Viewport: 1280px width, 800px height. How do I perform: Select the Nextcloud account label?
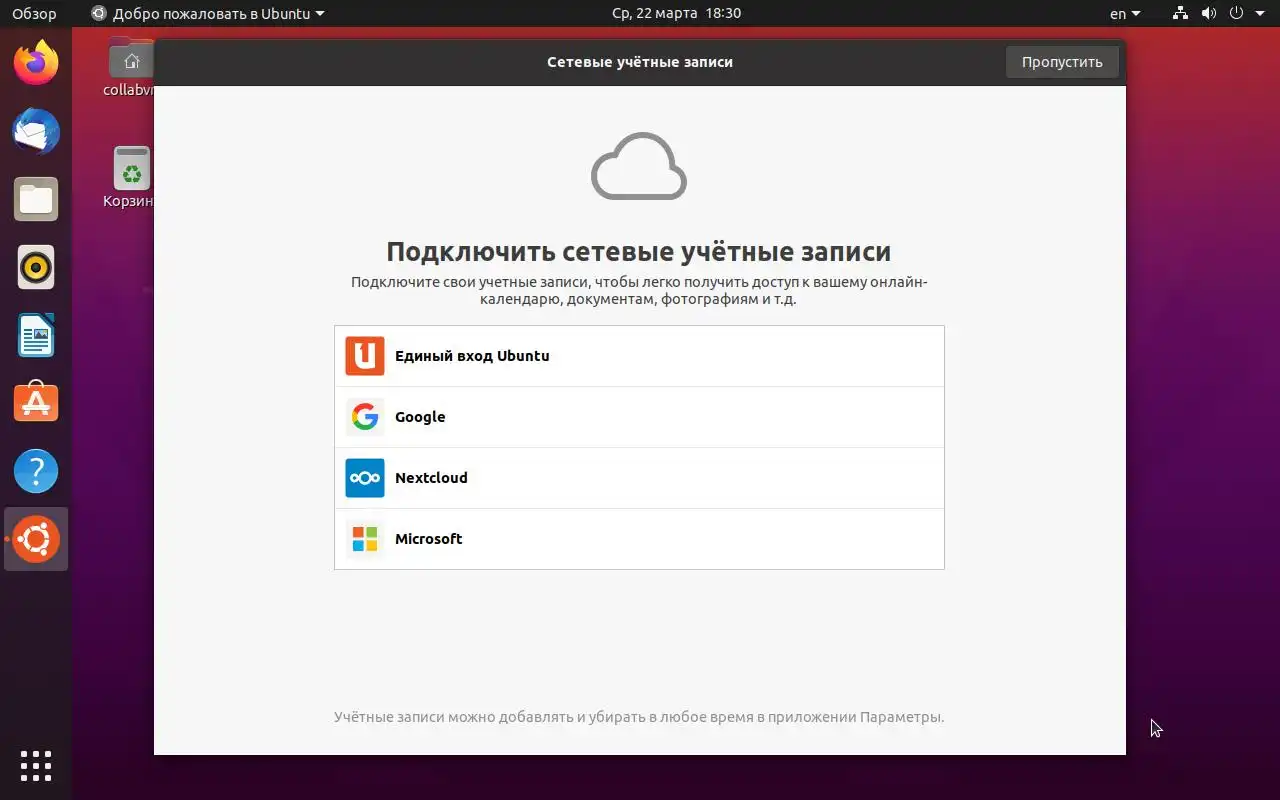point(431,478)
